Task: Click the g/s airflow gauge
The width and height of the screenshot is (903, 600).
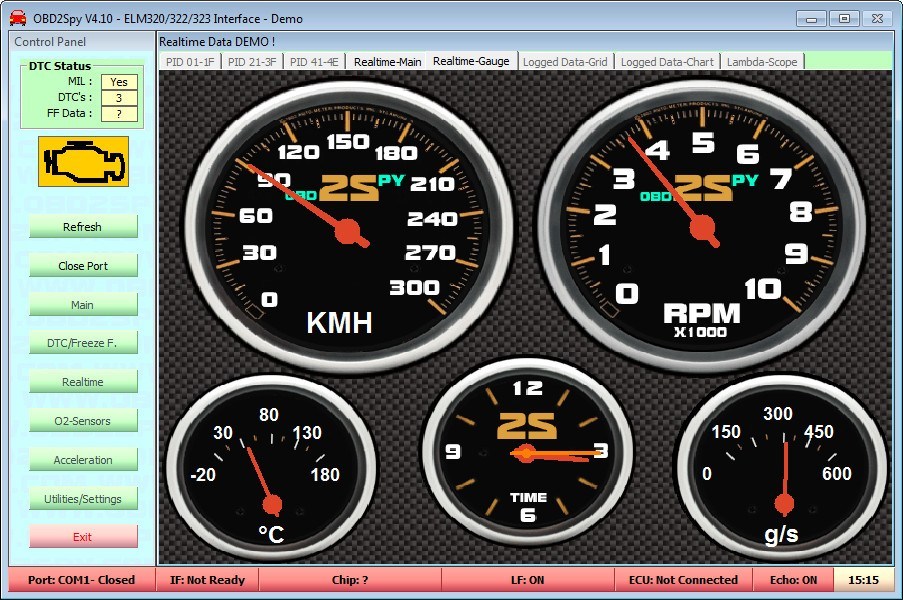Action: click(782, 467)
